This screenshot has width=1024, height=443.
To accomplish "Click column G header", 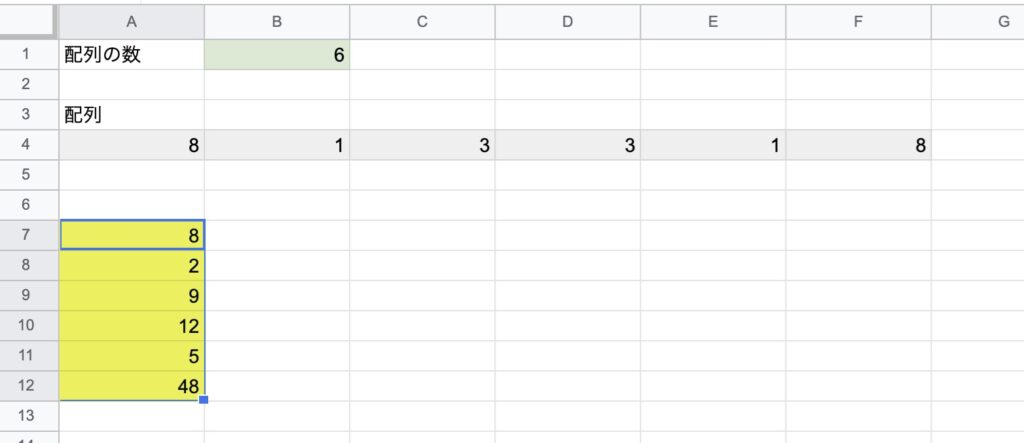I will (978, 22).
